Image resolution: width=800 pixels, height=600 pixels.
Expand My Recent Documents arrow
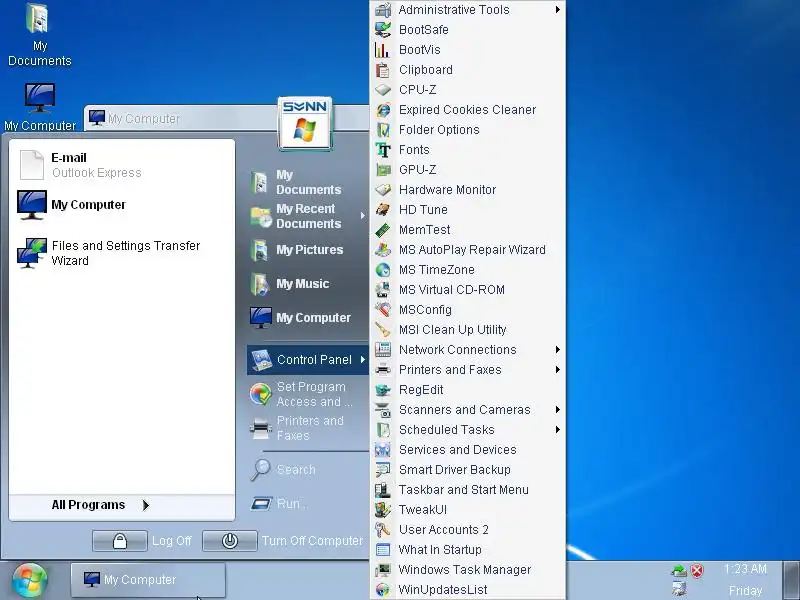363,216
